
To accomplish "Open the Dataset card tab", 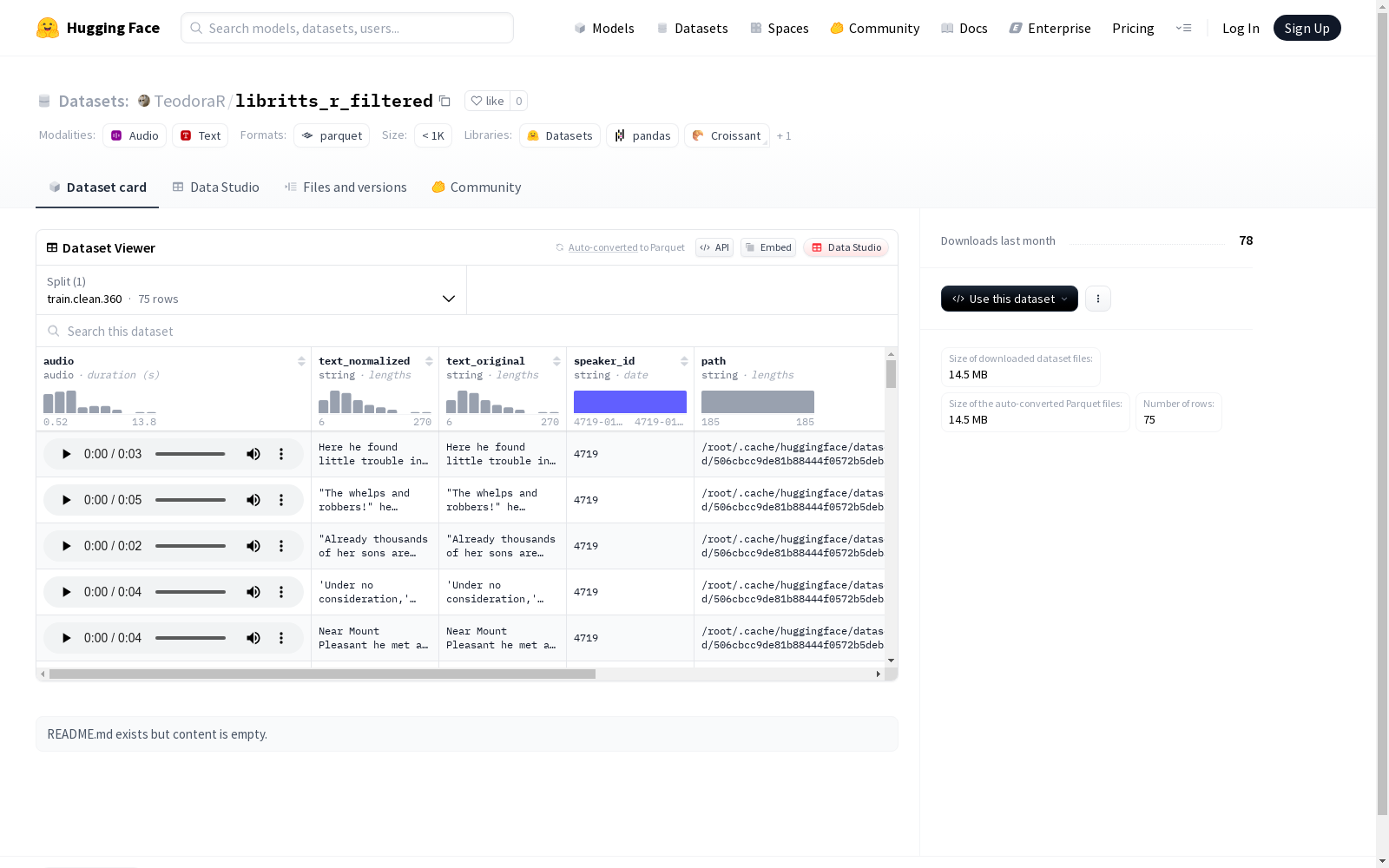I will [97, 187].
